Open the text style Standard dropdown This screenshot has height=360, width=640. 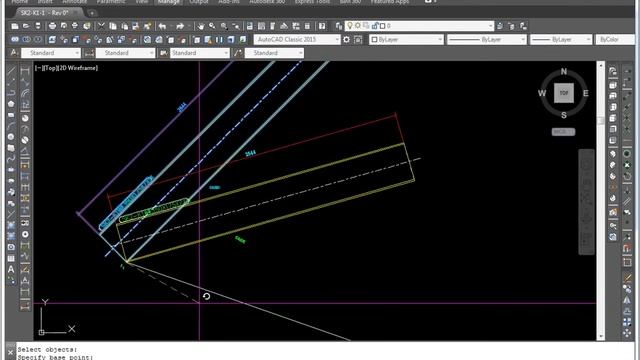click(51, 53)
